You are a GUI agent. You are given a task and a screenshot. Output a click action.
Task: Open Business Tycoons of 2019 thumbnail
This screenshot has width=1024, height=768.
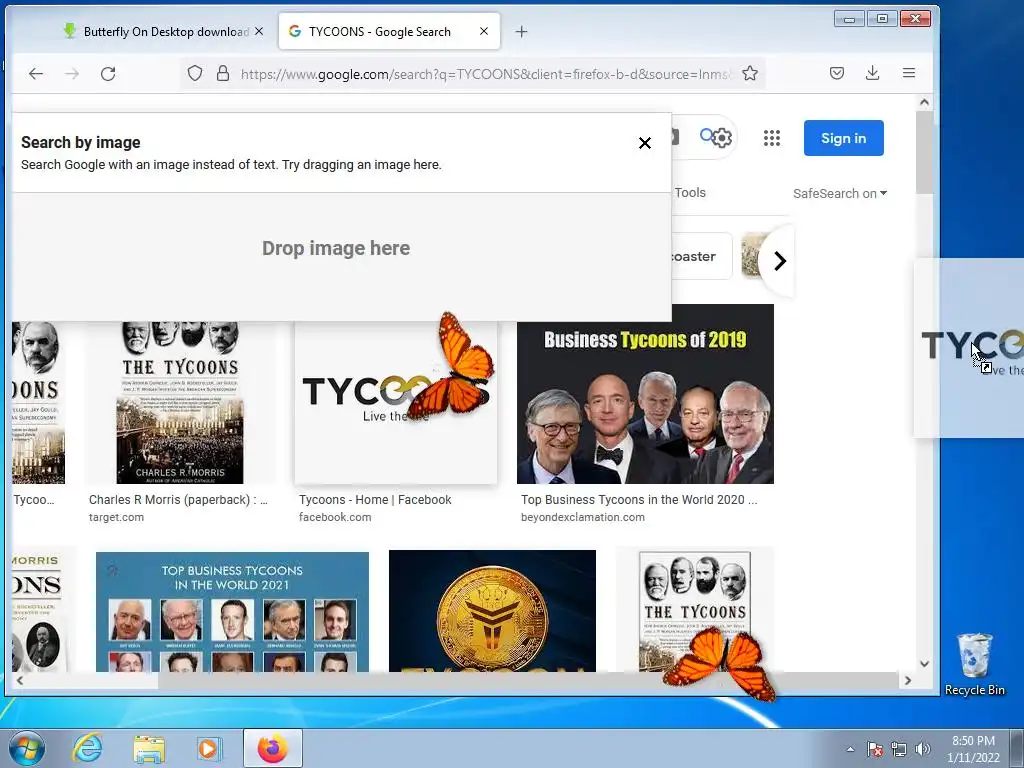[645, 394]
